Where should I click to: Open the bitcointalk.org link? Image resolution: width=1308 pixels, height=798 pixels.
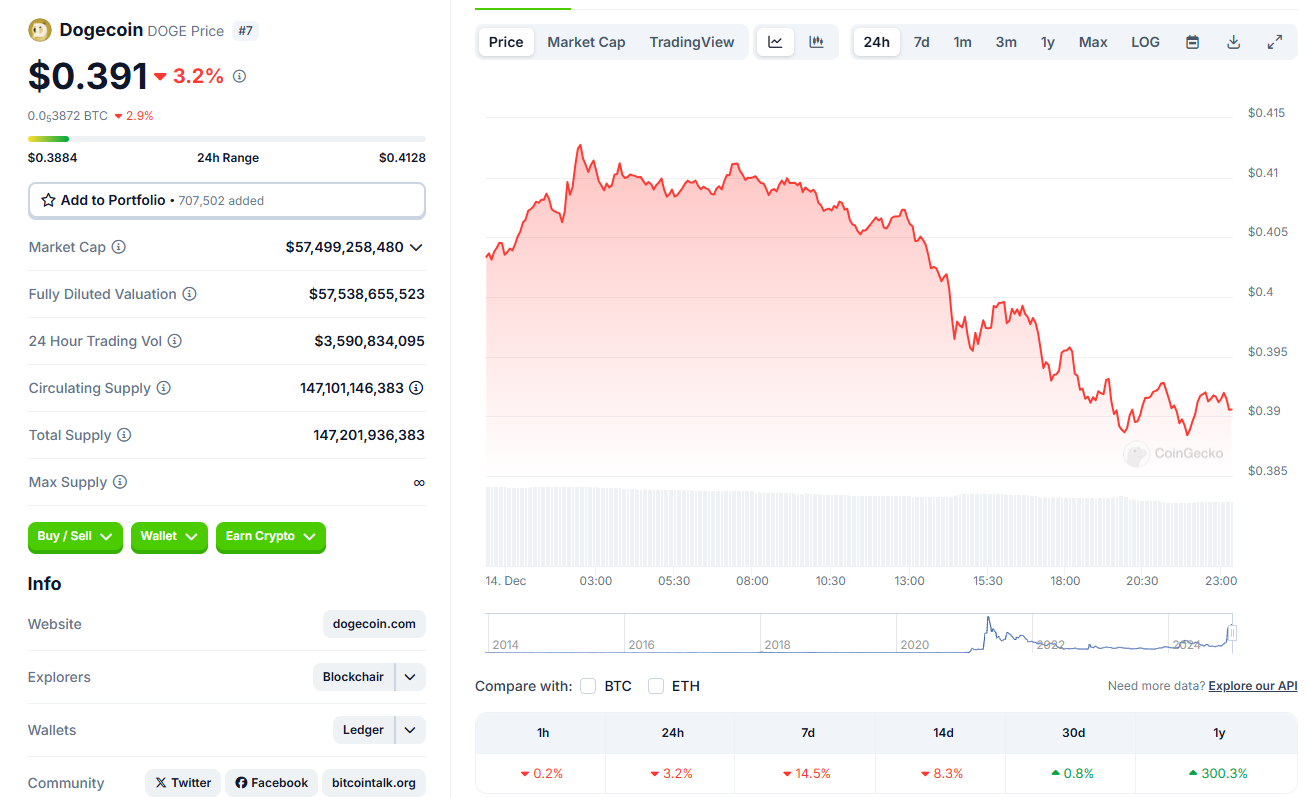point(374,783)
